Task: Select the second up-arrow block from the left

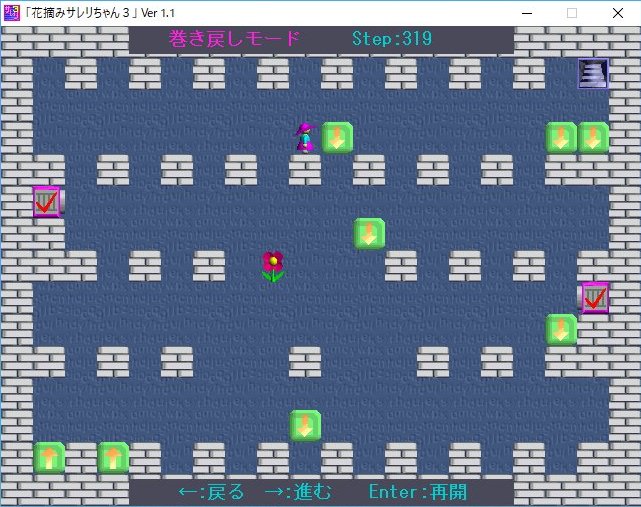Action: (113, 457)
